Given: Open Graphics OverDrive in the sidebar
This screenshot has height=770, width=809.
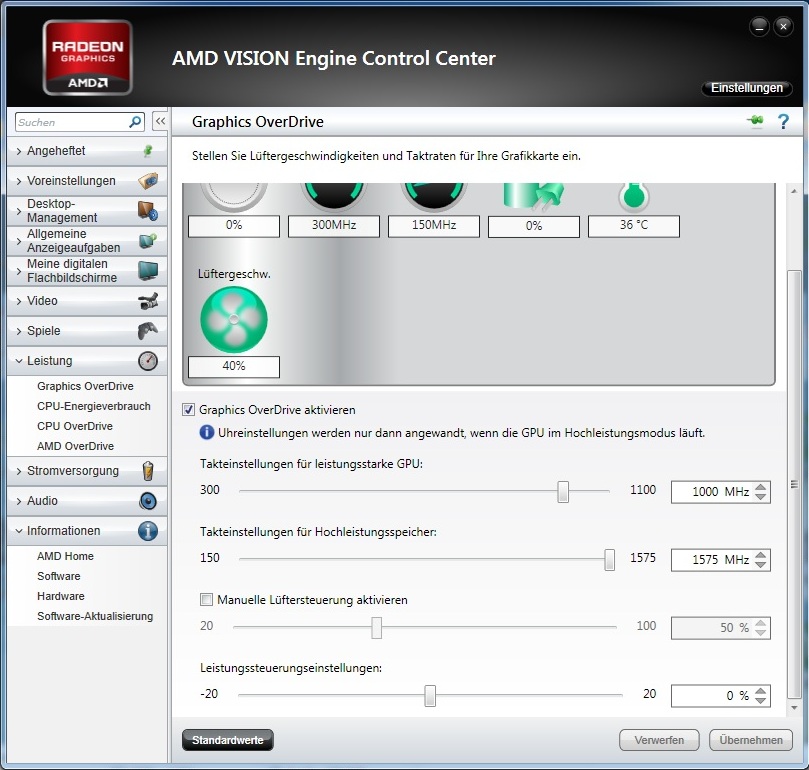Looking at the screenshot, I should (85, 386).
